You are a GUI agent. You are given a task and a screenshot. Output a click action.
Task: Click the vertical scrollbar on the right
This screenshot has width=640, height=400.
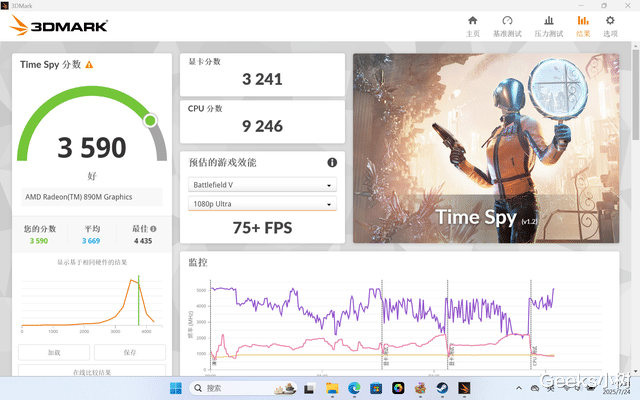636,95
